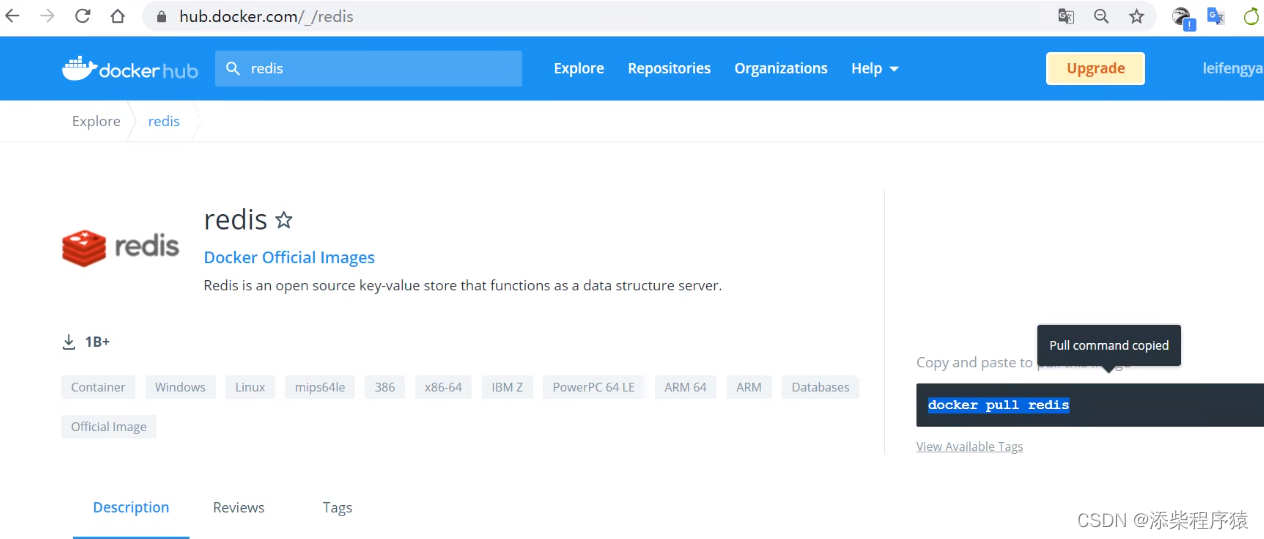Click the docker pull redis command box
Image resolution: width=1264 pixels, height=539 pixels.
pyautogui.click(x=1090, y=405)
